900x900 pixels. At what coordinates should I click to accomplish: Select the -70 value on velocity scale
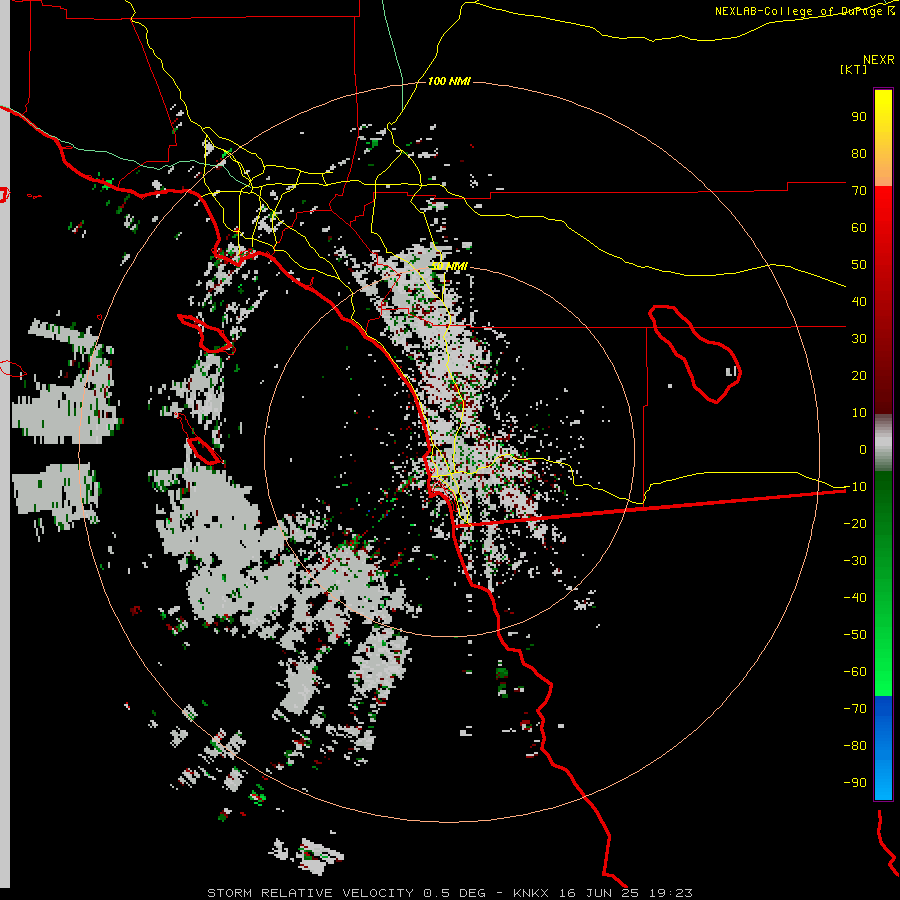point(855,709)
